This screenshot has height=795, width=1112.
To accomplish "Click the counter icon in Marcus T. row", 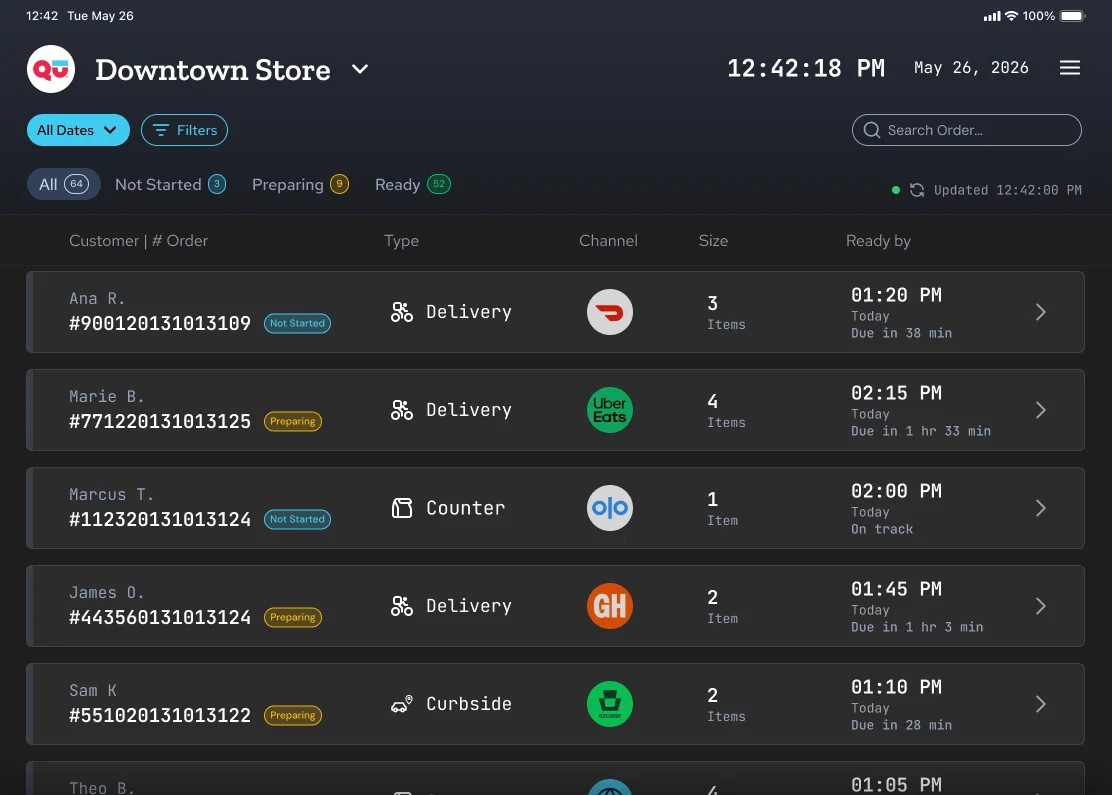I will click(402, 508).
